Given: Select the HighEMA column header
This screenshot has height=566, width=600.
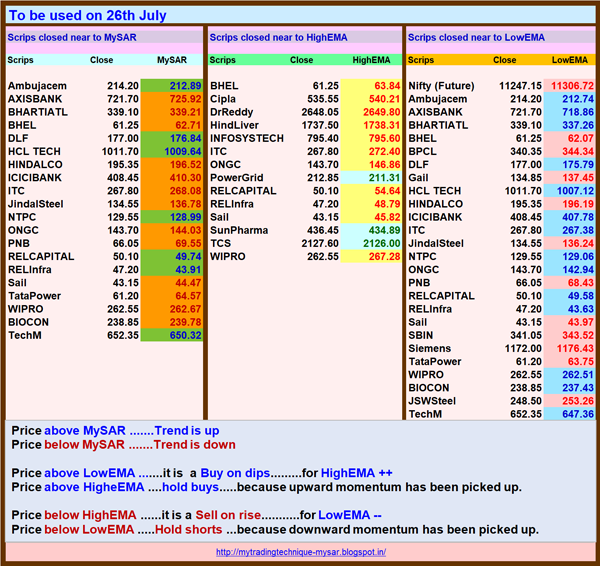Looking at the screenshot, I should click(371, 60).
